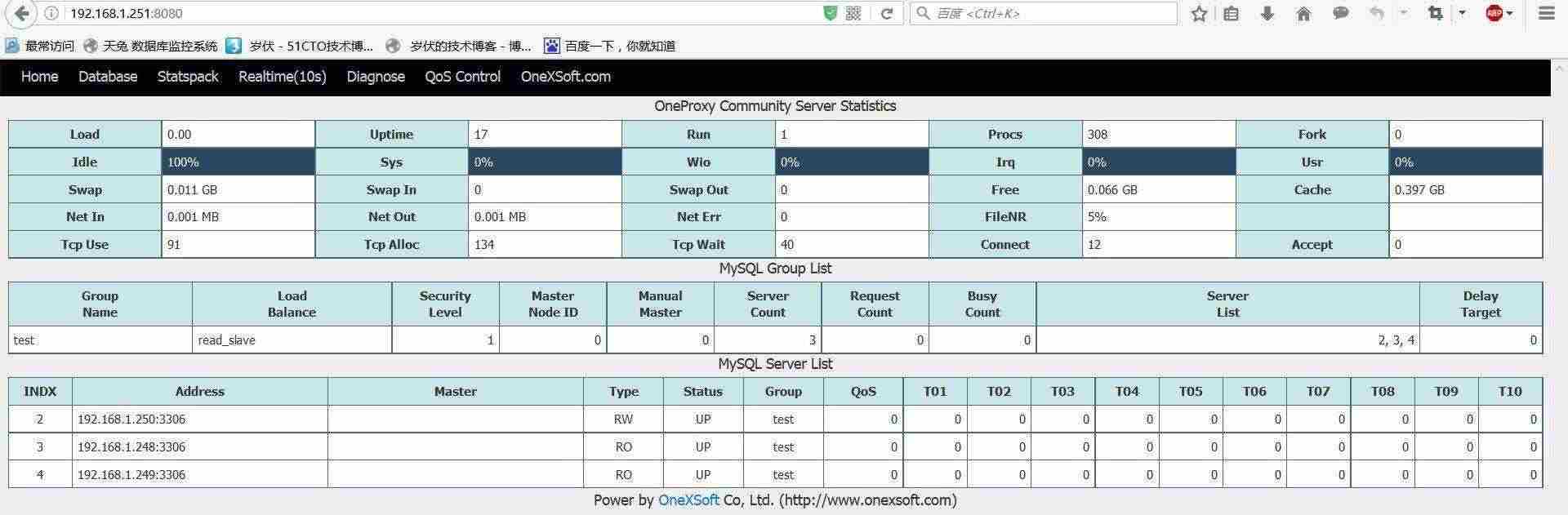Go to the browser home page icon
This screenshot has height=515, width=1568.
1303,13
